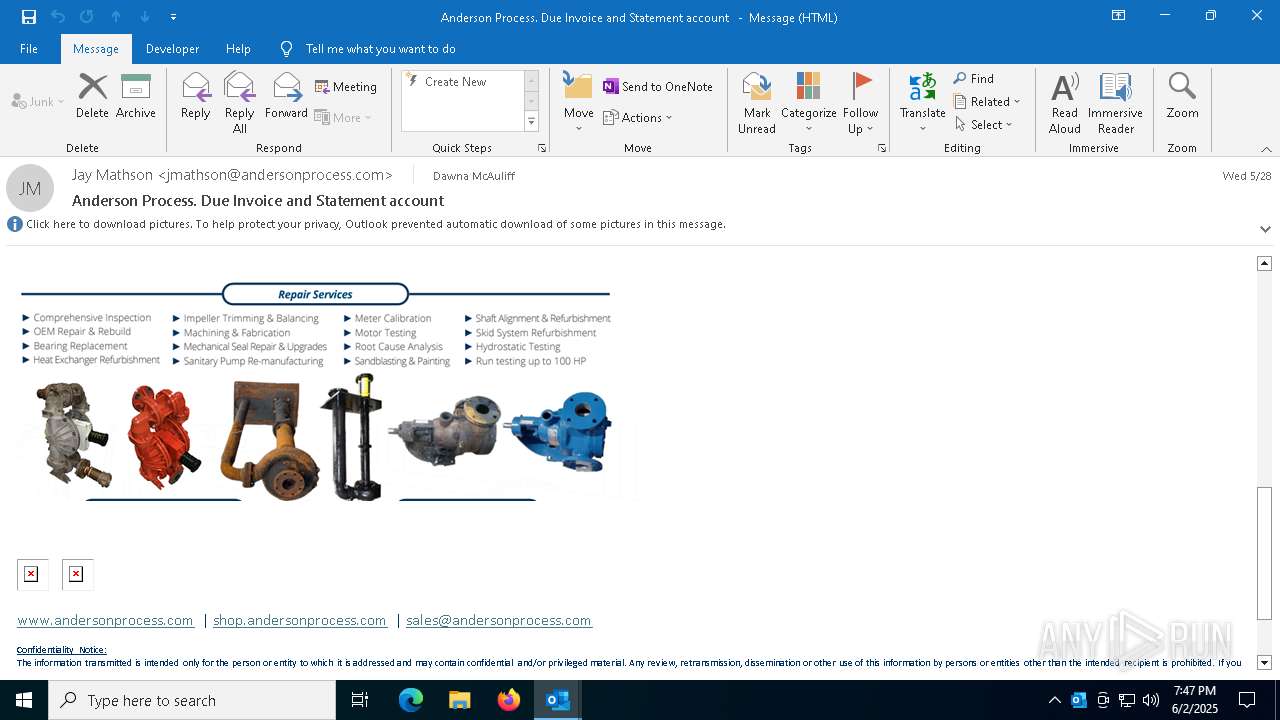Launch Immersive Reader

pos(1115,103)
